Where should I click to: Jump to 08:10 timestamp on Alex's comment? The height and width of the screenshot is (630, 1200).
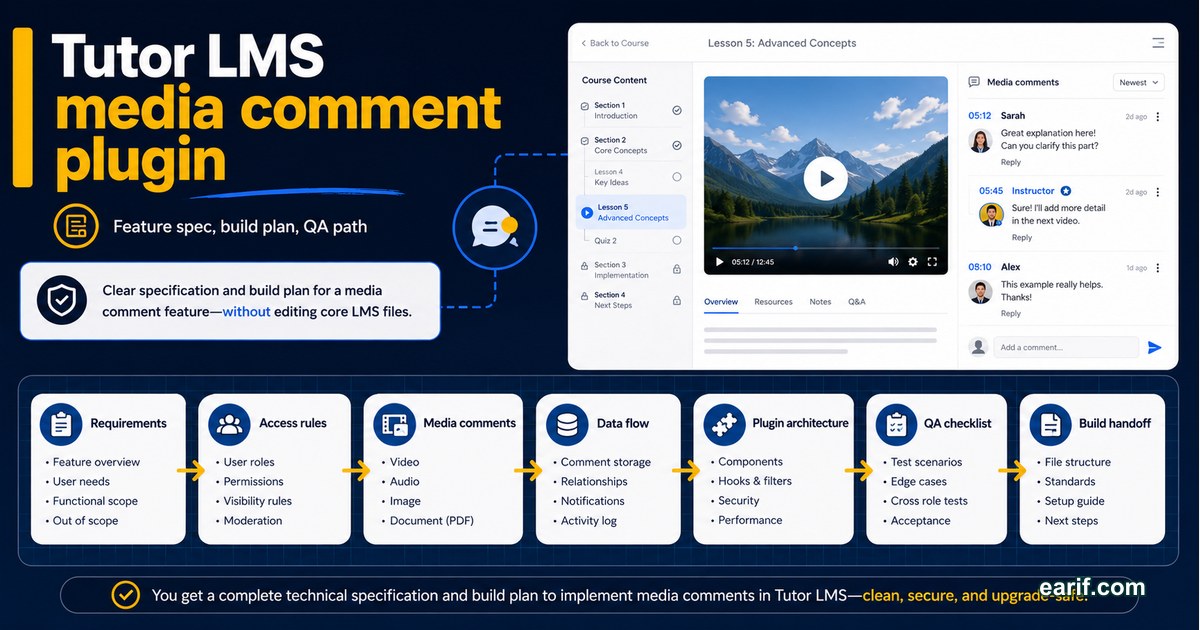pyautogui.click(x=980, y=268)
